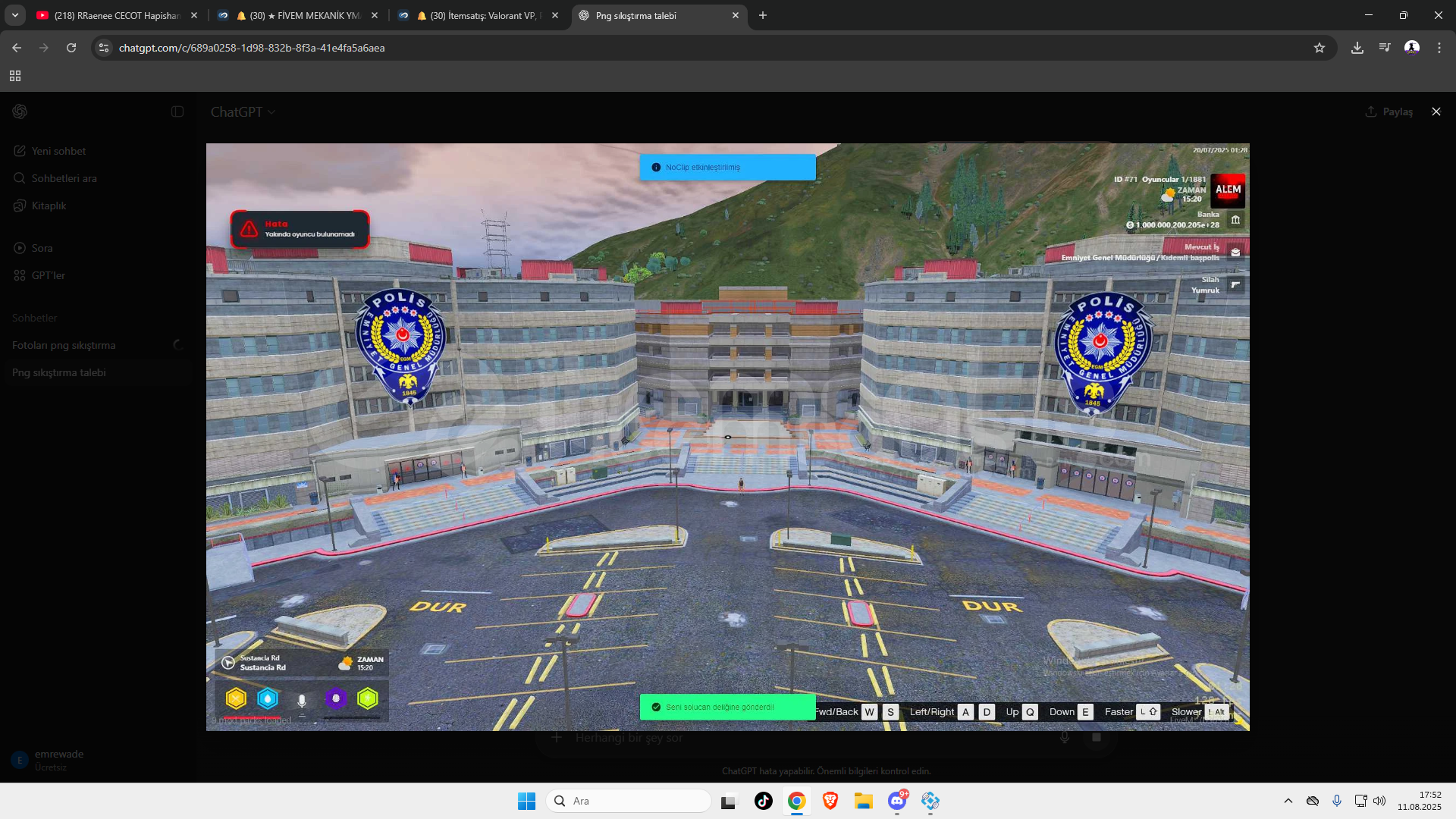Screen dimensions: 1456x819
Task: Open Sora from the sidebar
Action: (x=99, y=248)
